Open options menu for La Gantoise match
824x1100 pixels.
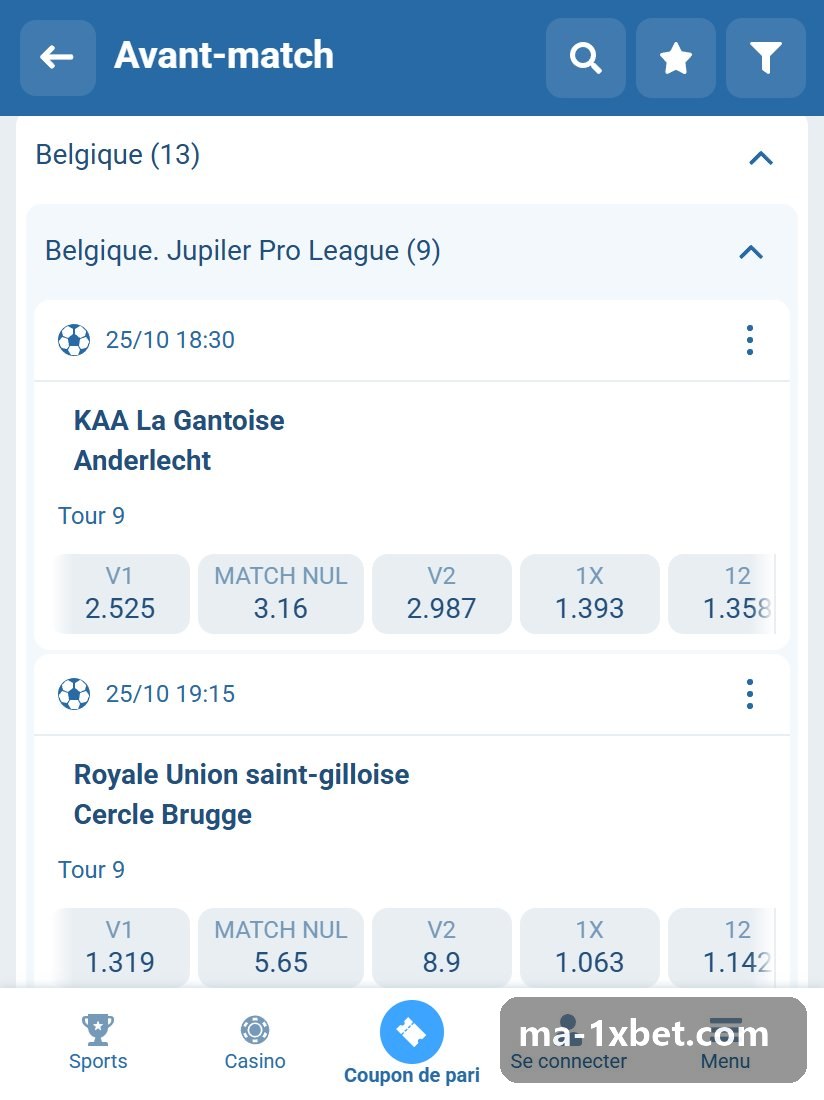tap(750, 340)
